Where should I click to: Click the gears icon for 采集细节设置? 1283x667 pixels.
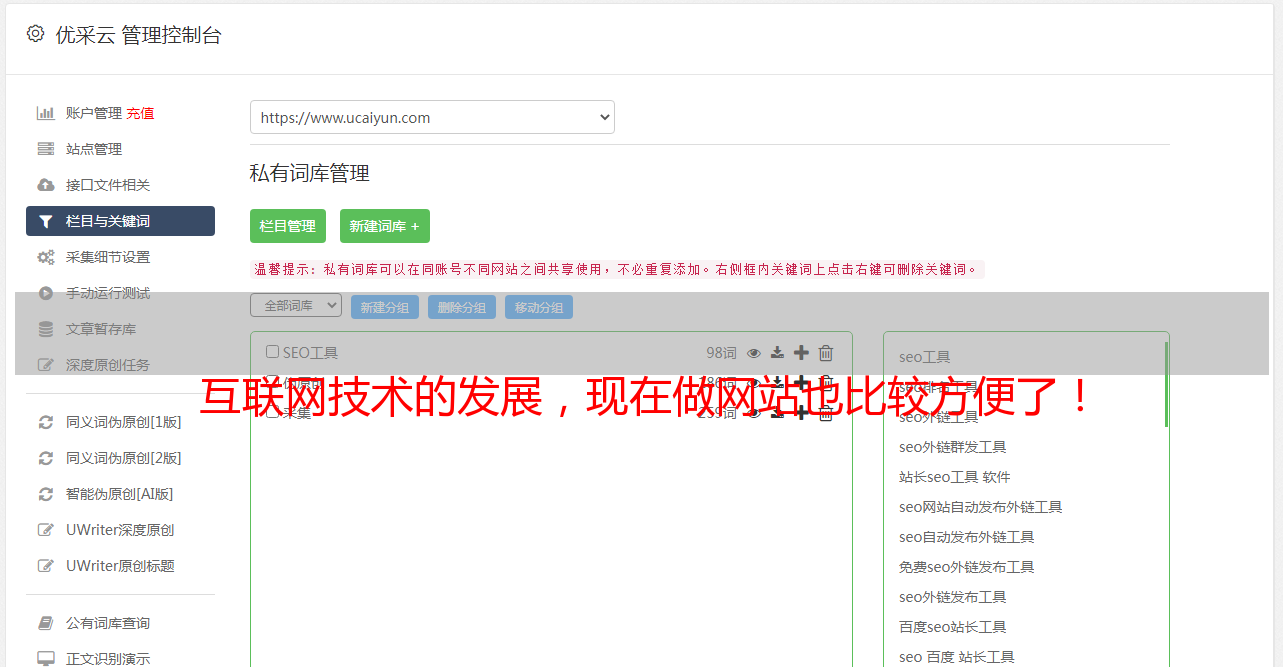(x=46, y=257)
